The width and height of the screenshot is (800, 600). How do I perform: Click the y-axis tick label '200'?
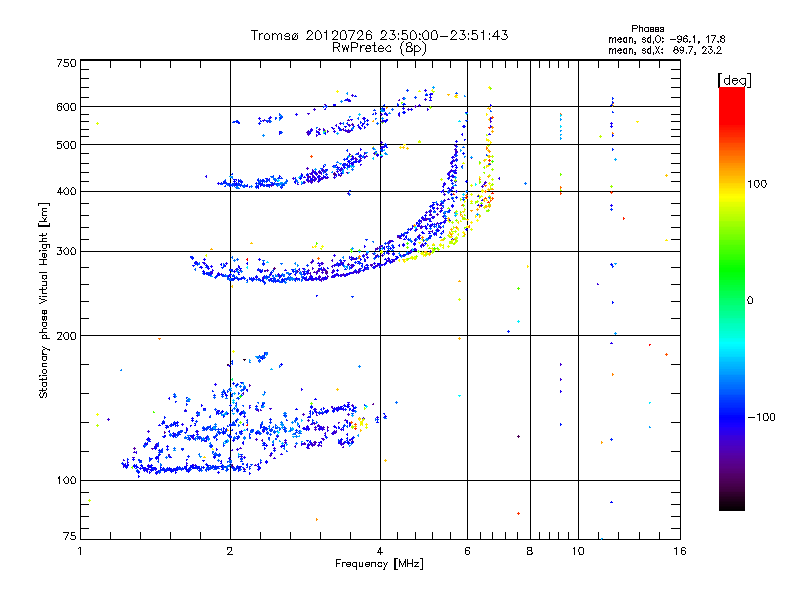[66, 336]
